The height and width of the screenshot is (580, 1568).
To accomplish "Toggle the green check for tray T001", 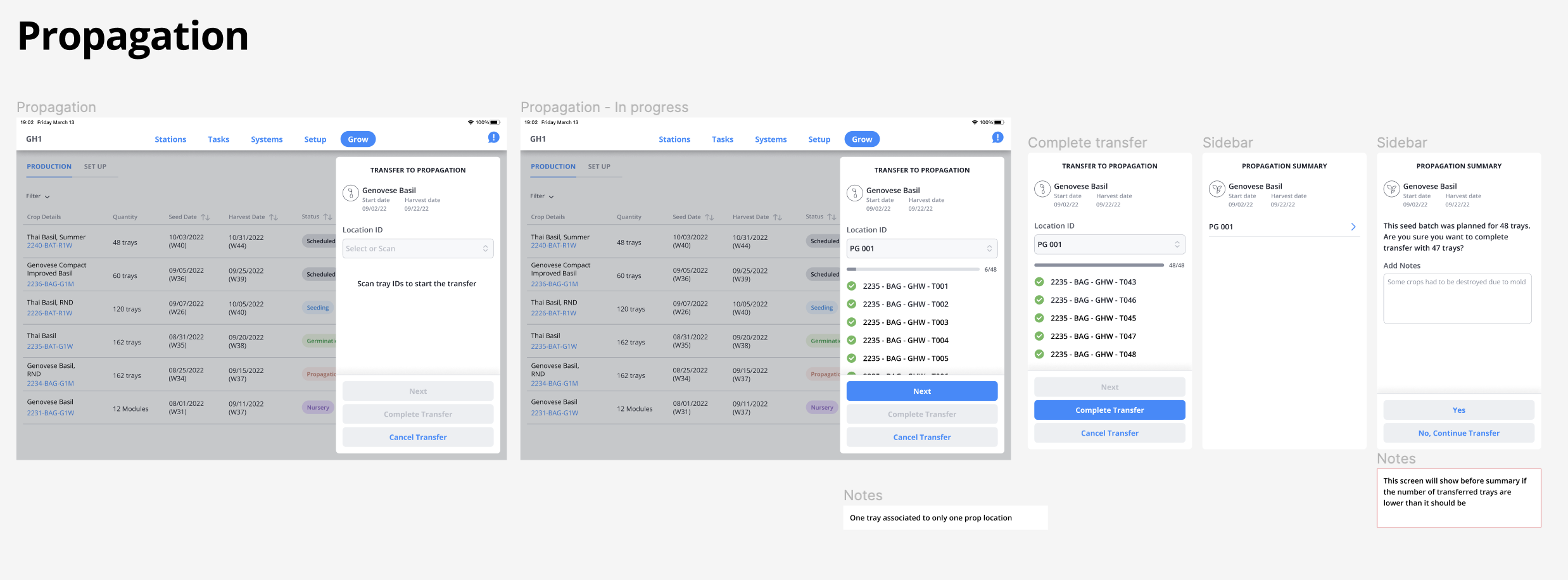I will 852,286.
